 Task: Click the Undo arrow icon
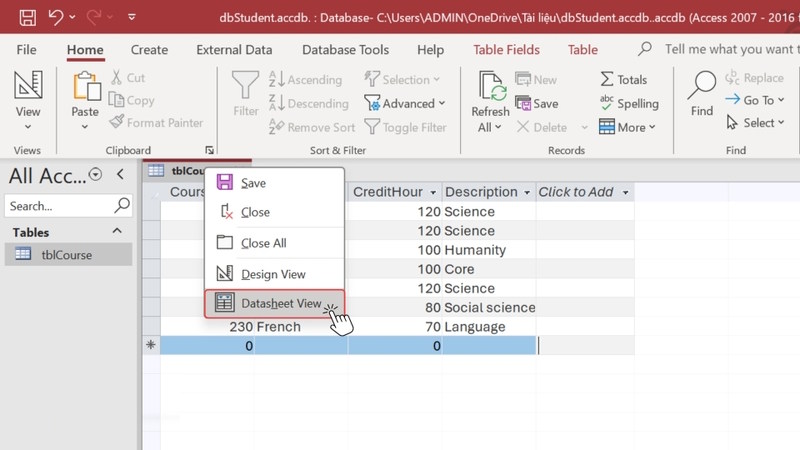pos(56,17)
